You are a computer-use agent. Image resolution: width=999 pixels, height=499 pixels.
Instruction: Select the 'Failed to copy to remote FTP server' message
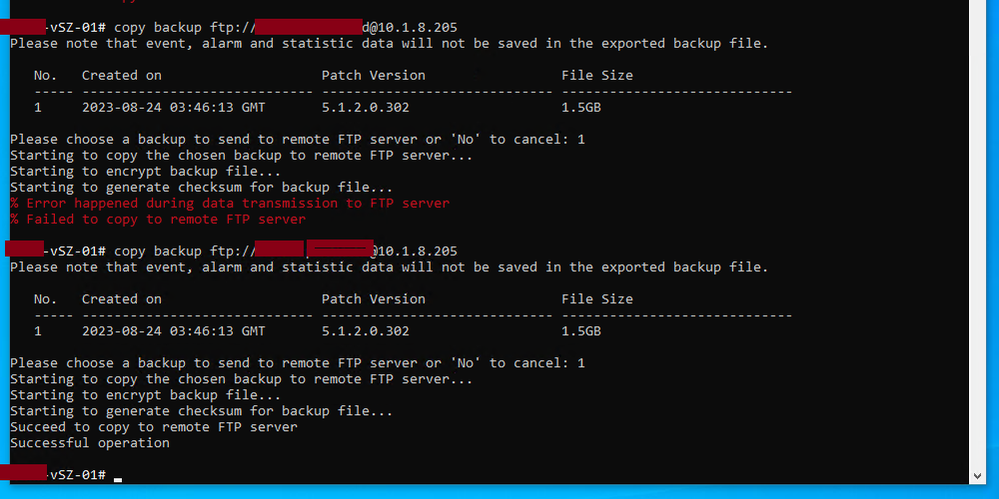point(158,219)
